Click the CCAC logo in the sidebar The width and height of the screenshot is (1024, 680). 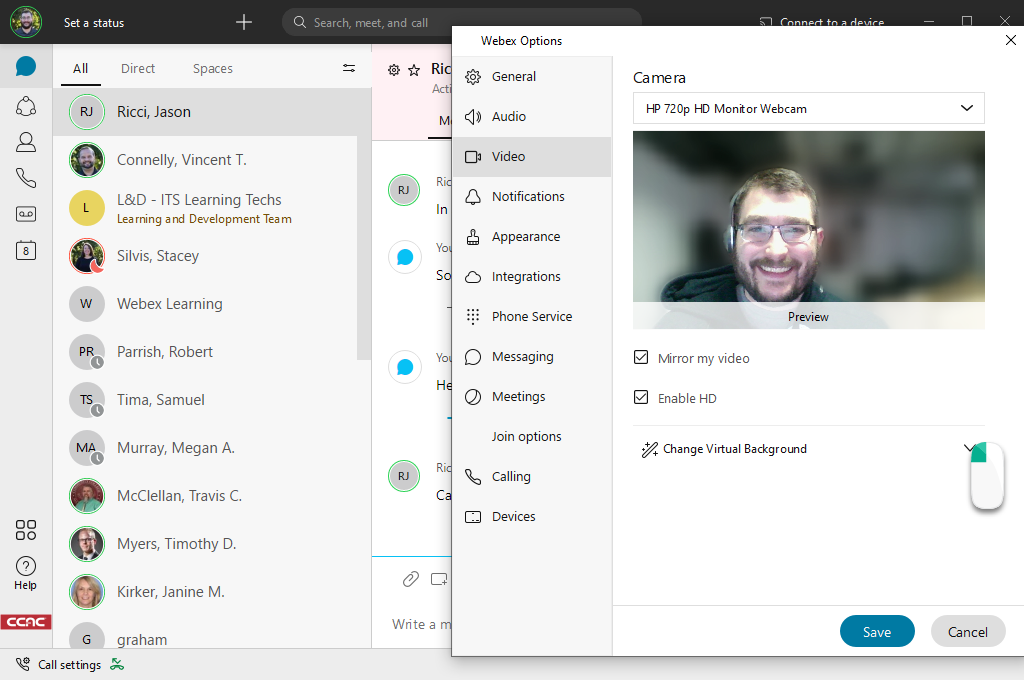point(25,622)
